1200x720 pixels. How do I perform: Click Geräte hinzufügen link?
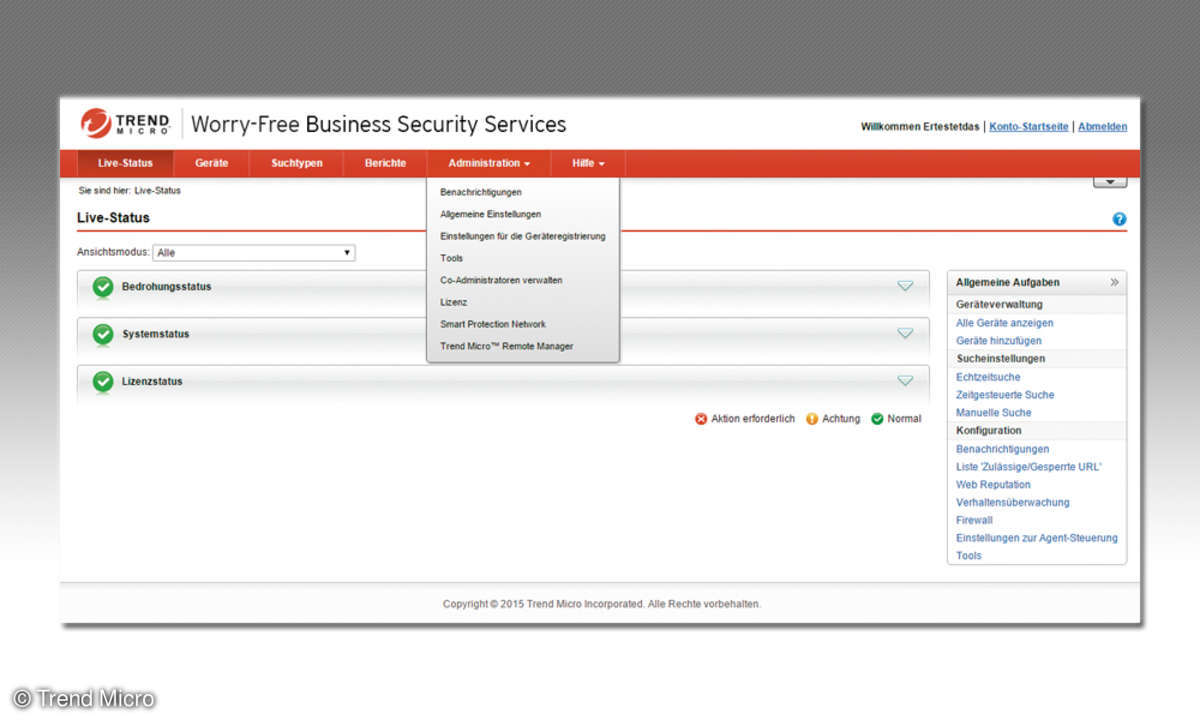click(998, 341)
